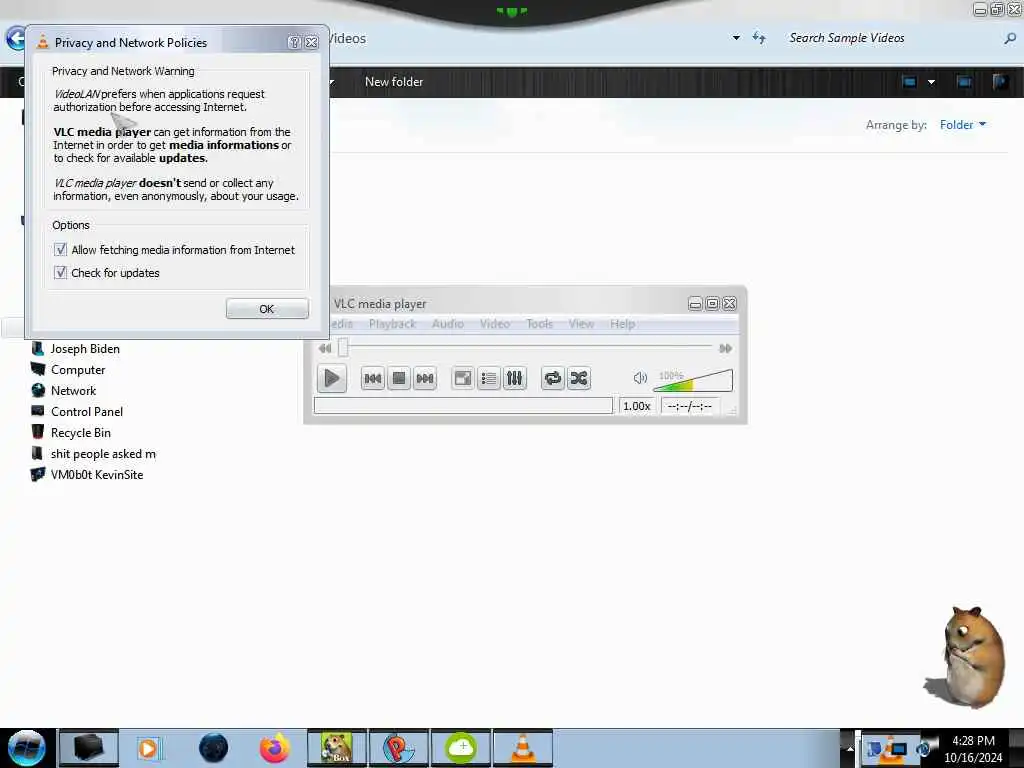Image resolution: width=1024 pixels, height=768 pixels.
Task: Click the 1.00x playback speed label
Action: point(637,406)
